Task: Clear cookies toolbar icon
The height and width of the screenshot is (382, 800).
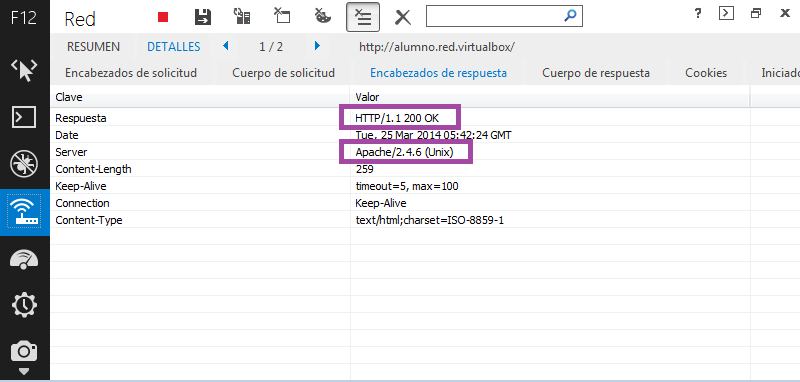Action: pos(322,16)
